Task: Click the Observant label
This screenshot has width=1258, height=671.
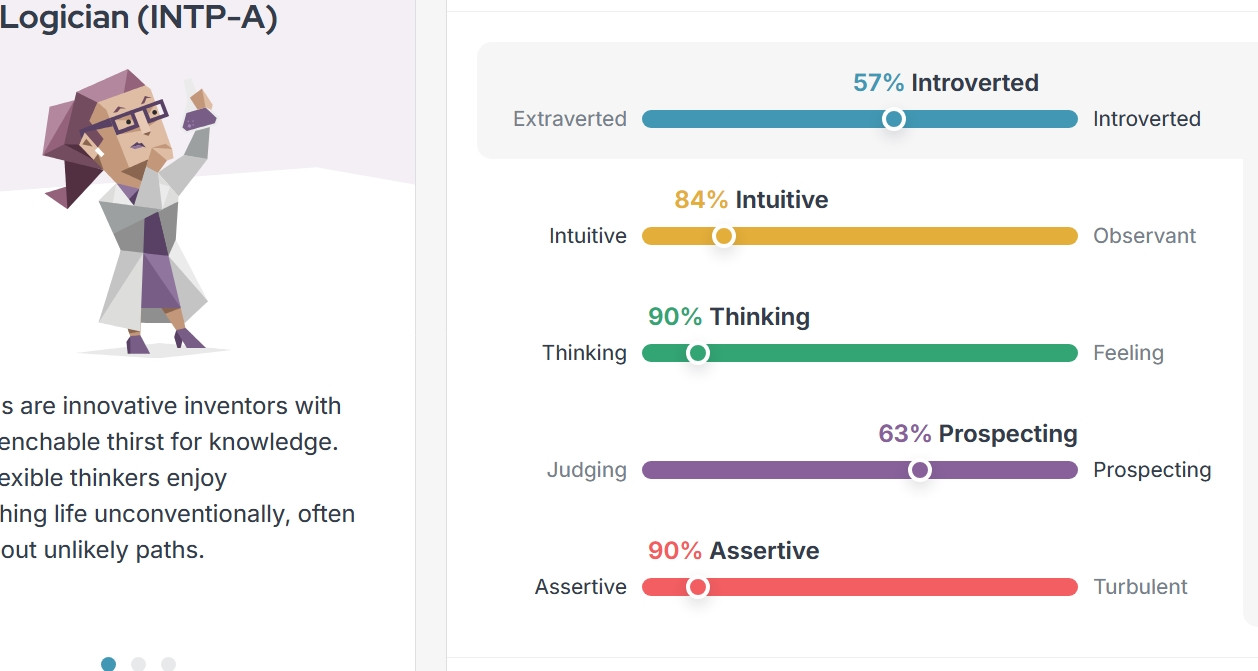Action: pos(1144,236)
